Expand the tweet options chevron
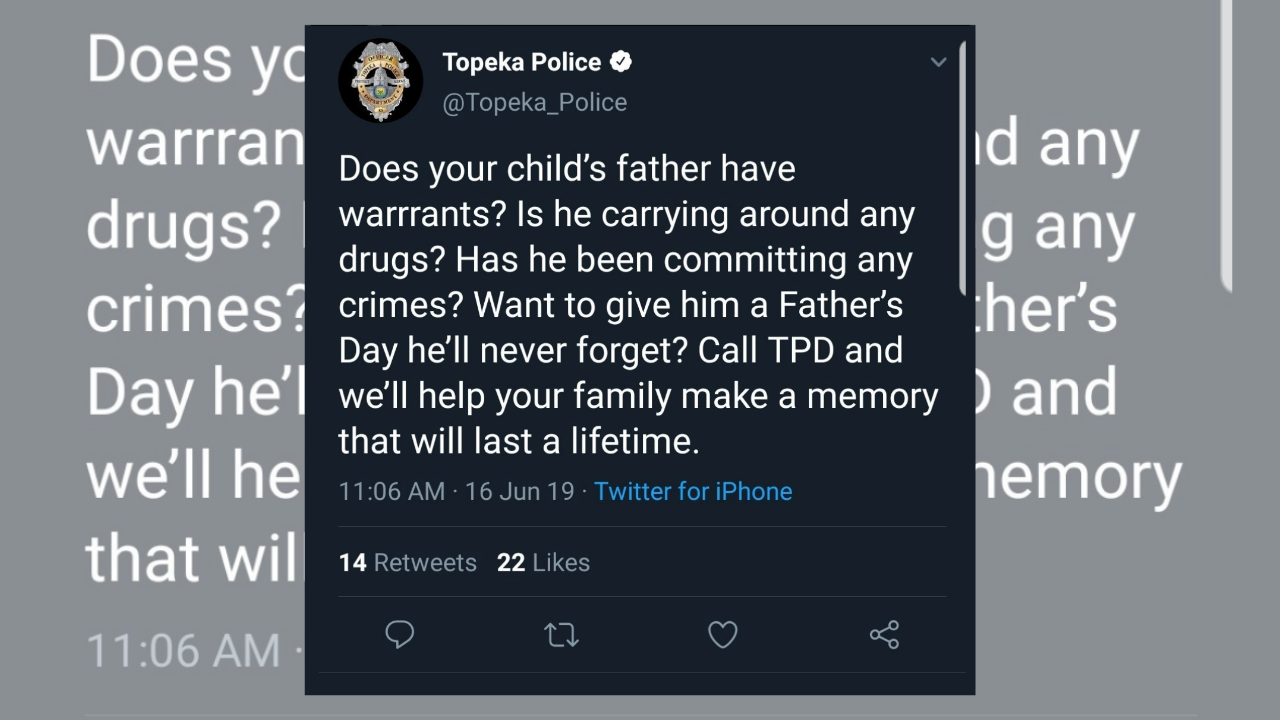1280x720 pixels. click(x=938, y=62)
